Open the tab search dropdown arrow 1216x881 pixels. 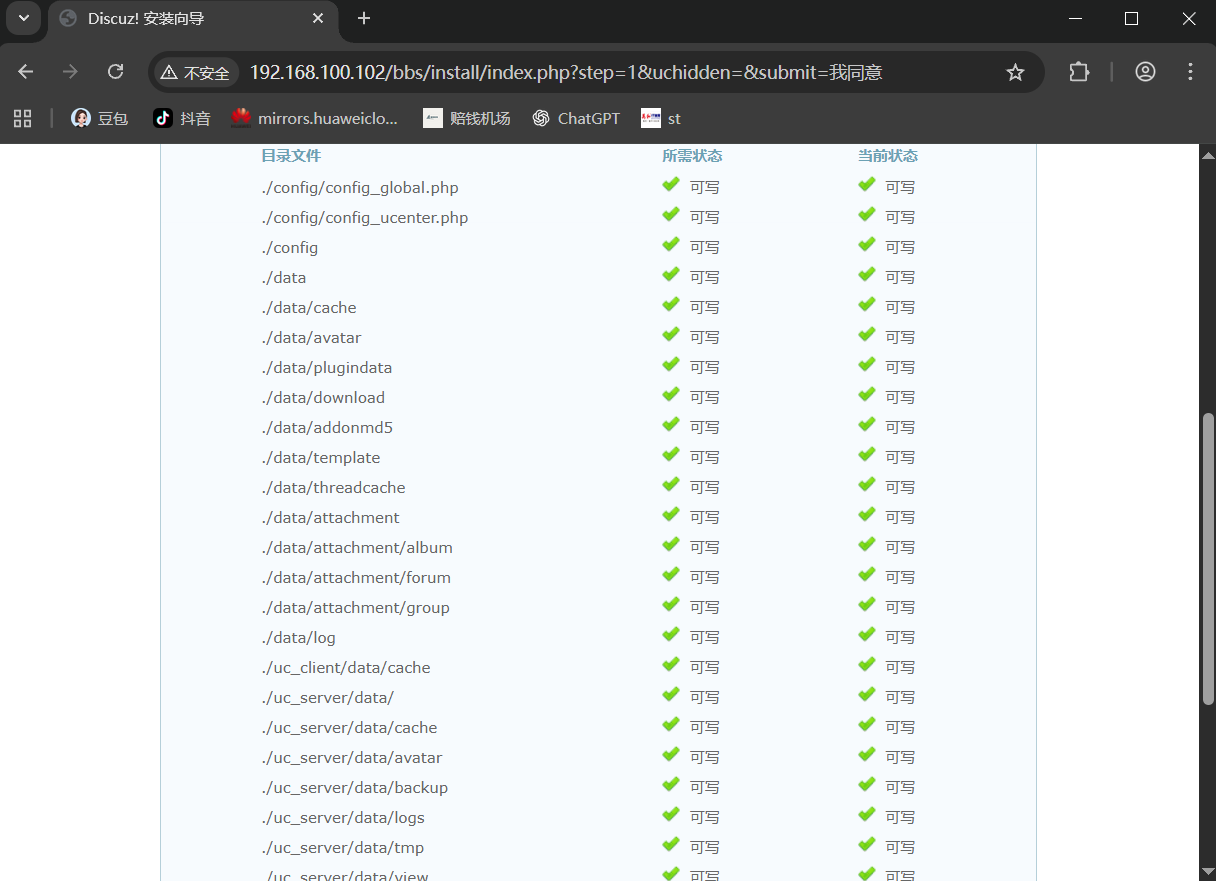pos(23,18)
